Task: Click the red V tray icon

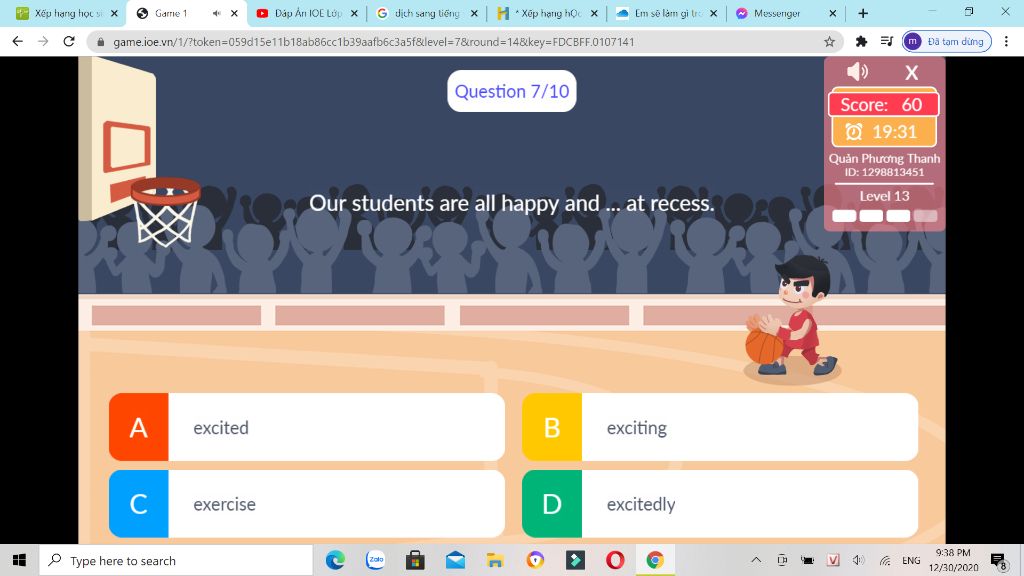Action: tap(833, 560)
